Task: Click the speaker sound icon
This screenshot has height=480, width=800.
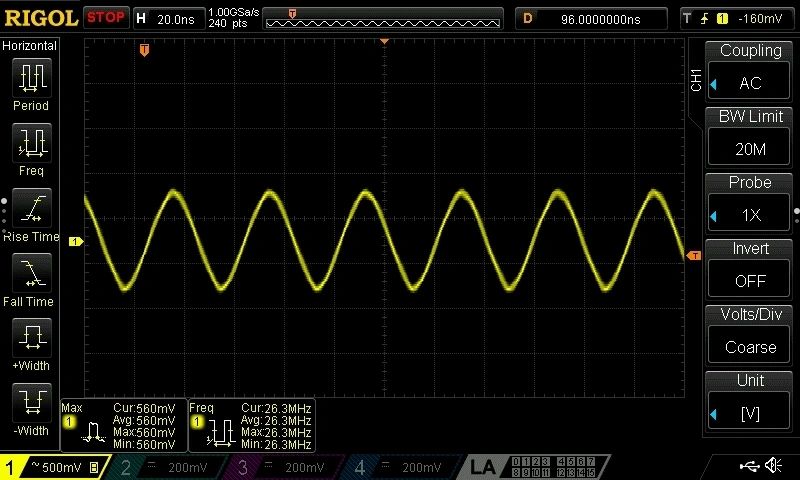Action: (773, 465)
